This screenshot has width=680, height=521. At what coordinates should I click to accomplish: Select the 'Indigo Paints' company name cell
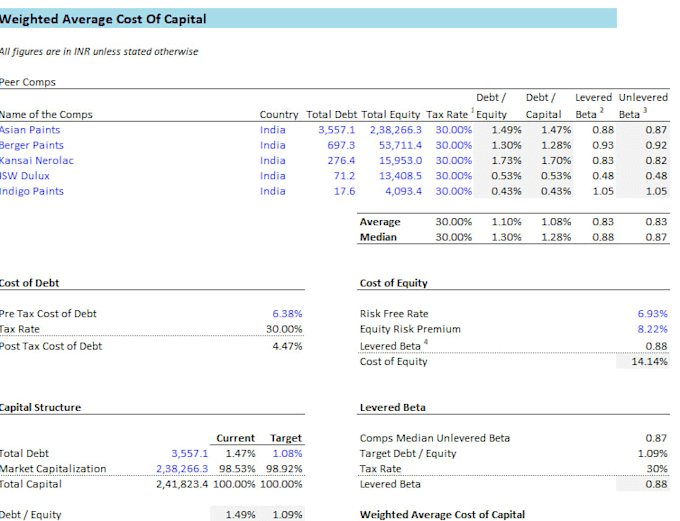(x=32, y=191)
